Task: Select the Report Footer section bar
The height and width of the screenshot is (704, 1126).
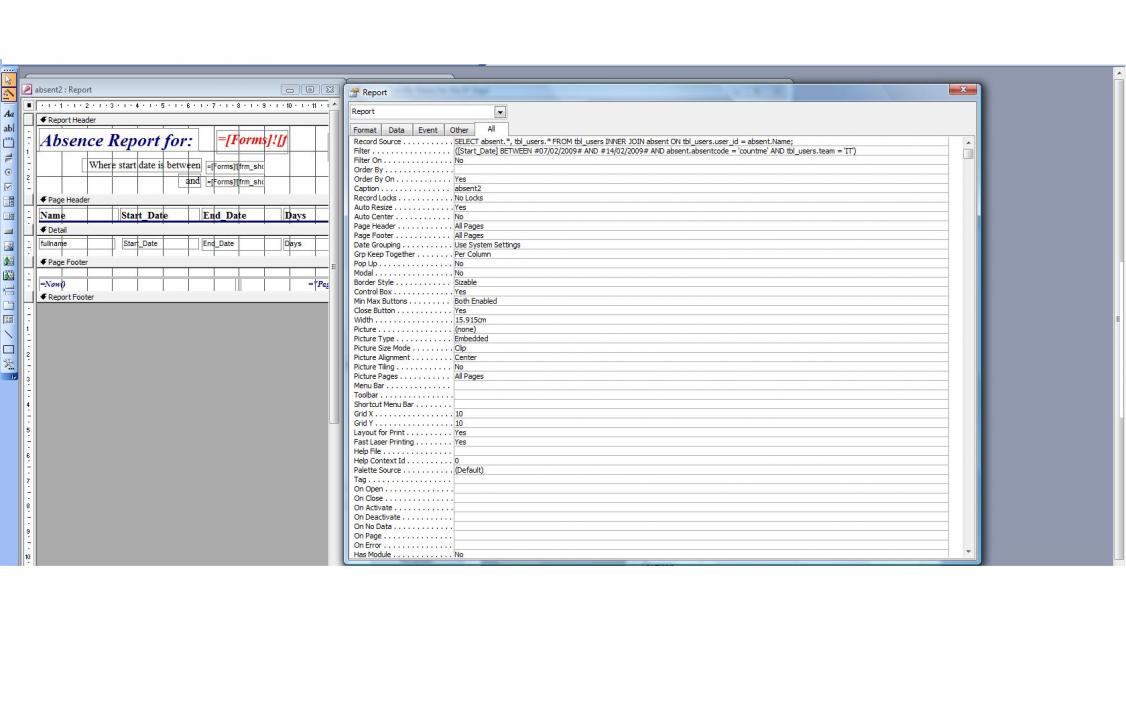Action: (x=182, y=297)
